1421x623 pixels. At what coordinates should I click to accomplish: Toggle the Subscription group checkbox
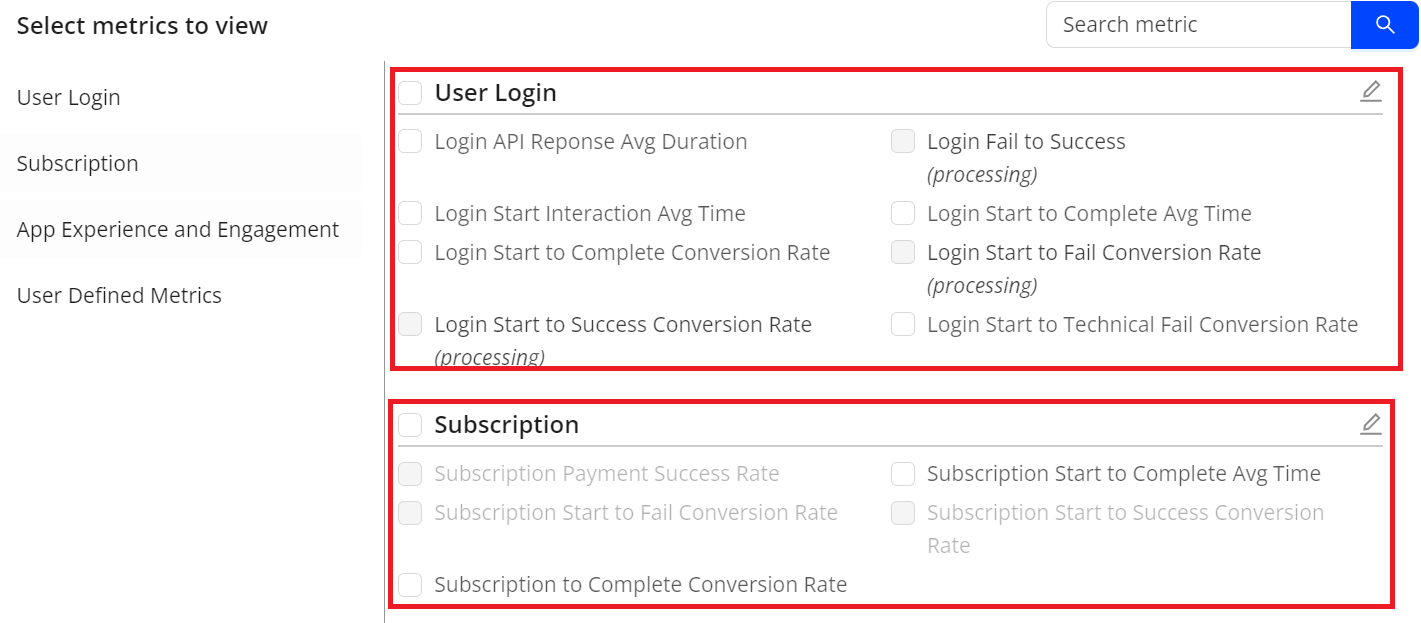410,425
